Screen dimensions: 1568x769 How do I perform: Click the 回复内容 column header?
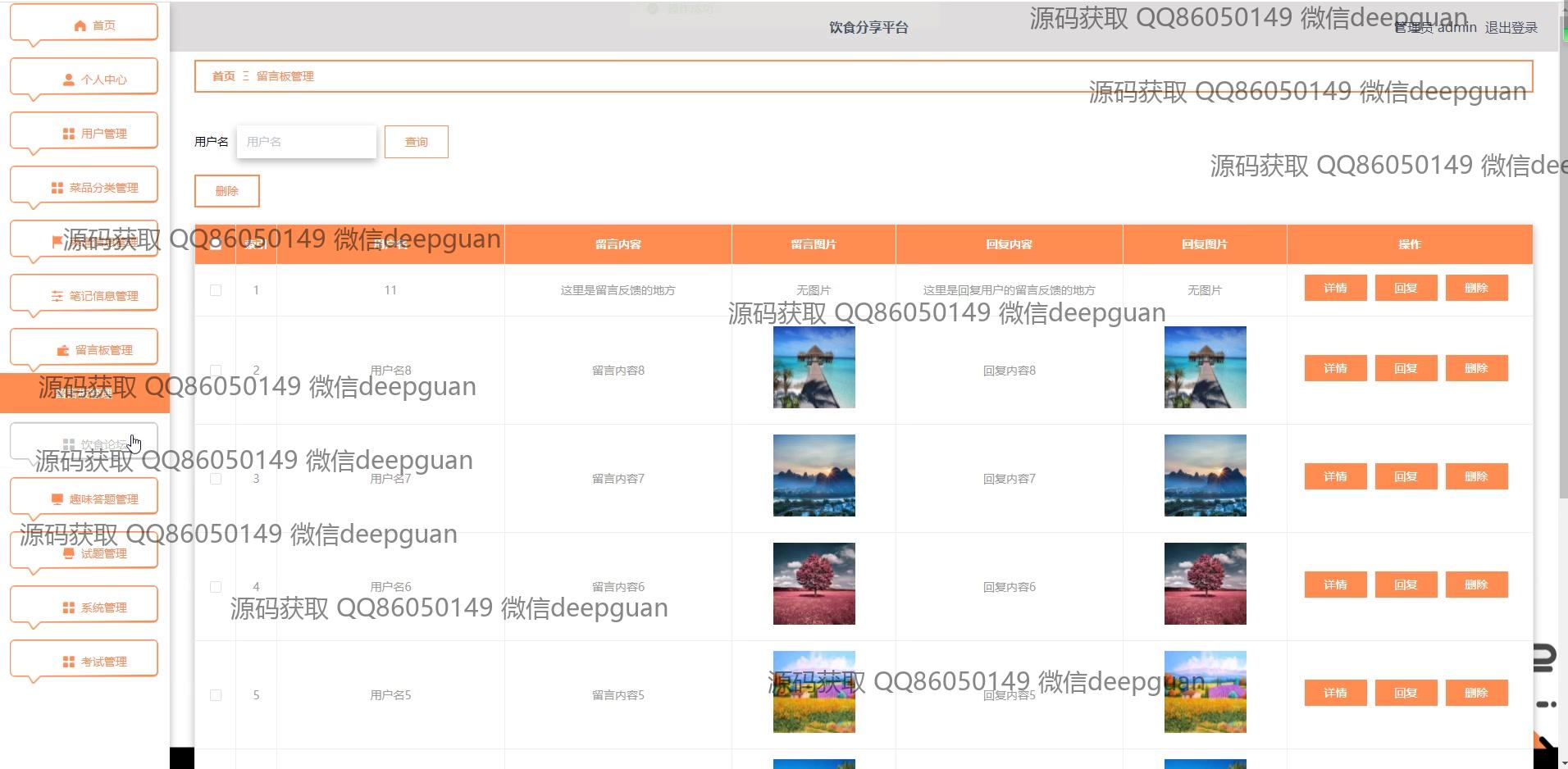coord(1010,244)
